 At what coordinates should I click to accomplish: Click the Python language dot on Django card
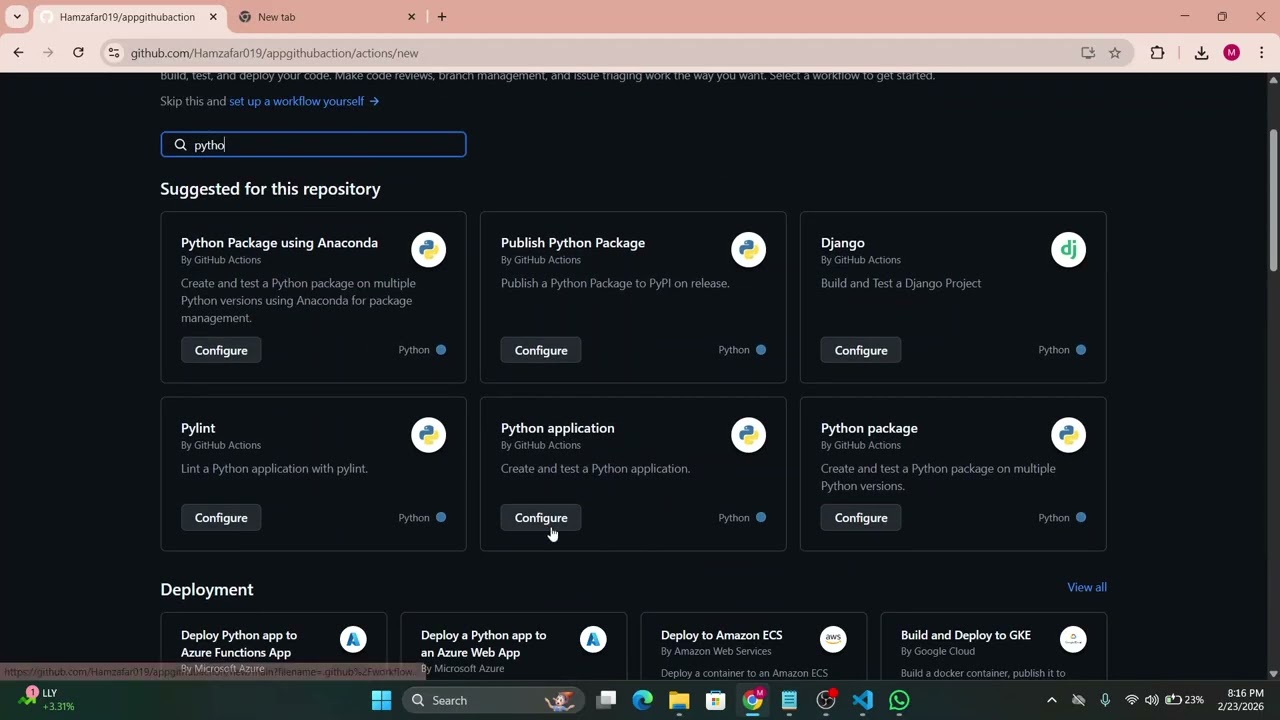[1081, 350]
